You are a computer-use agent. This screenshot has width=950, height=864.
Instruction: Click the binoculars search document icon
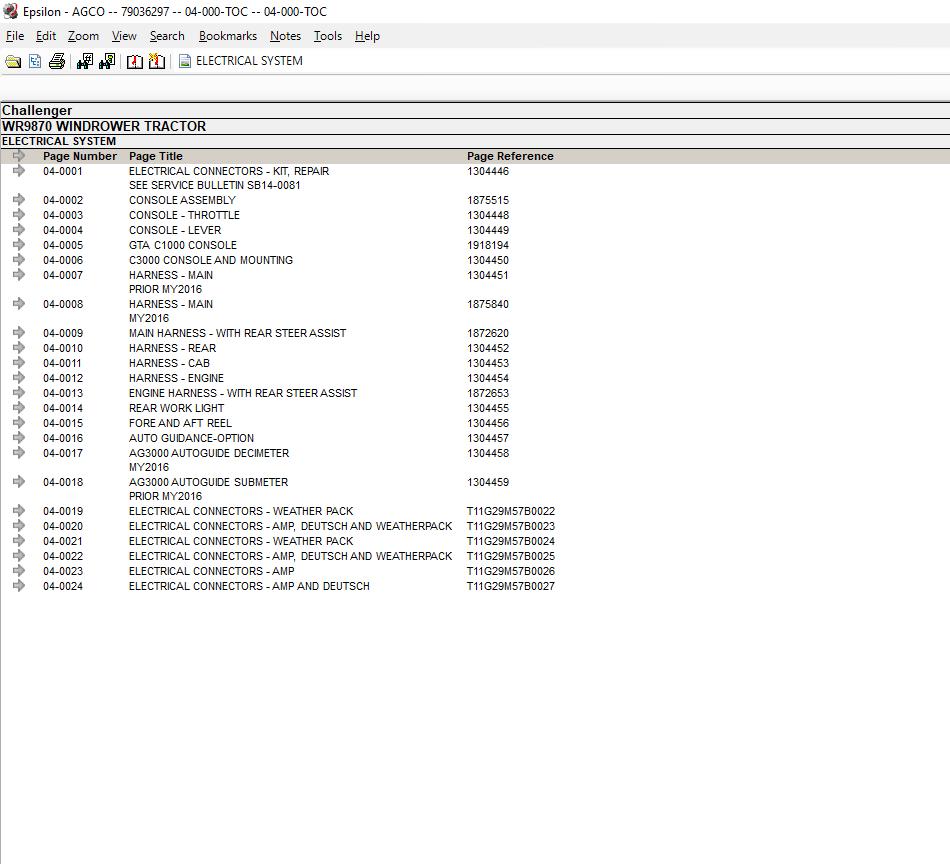click(x=107, y=61)
